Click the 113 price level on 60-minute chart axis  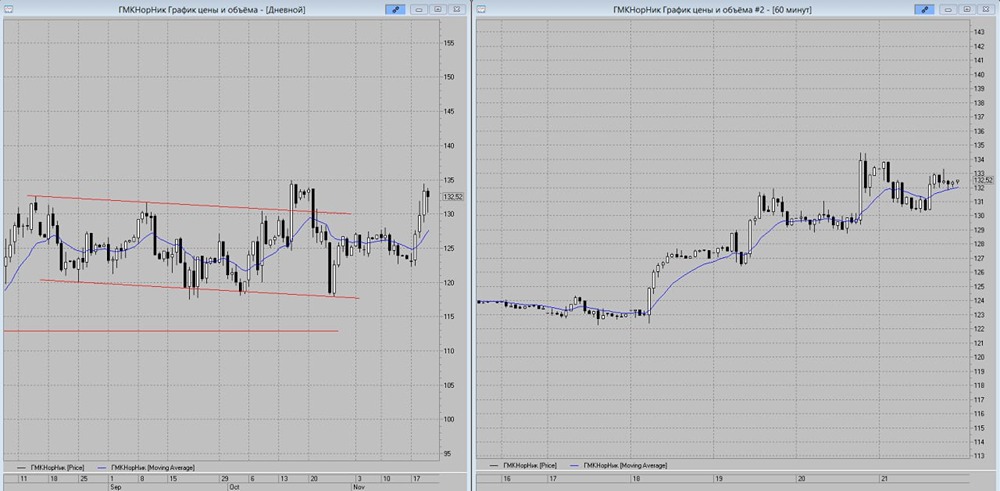coord(977,456)
